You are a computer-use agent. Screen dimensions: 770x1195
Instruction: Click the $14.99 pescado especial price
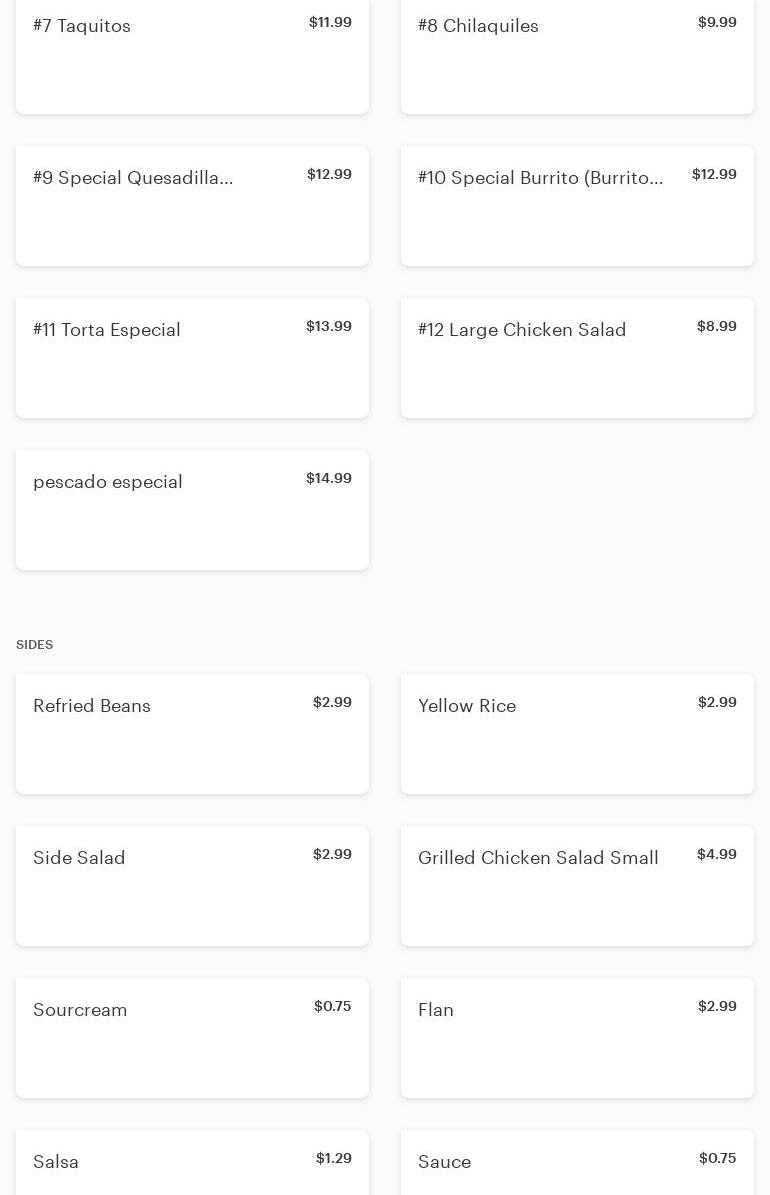pyautogui.click(x=329, y=479)
